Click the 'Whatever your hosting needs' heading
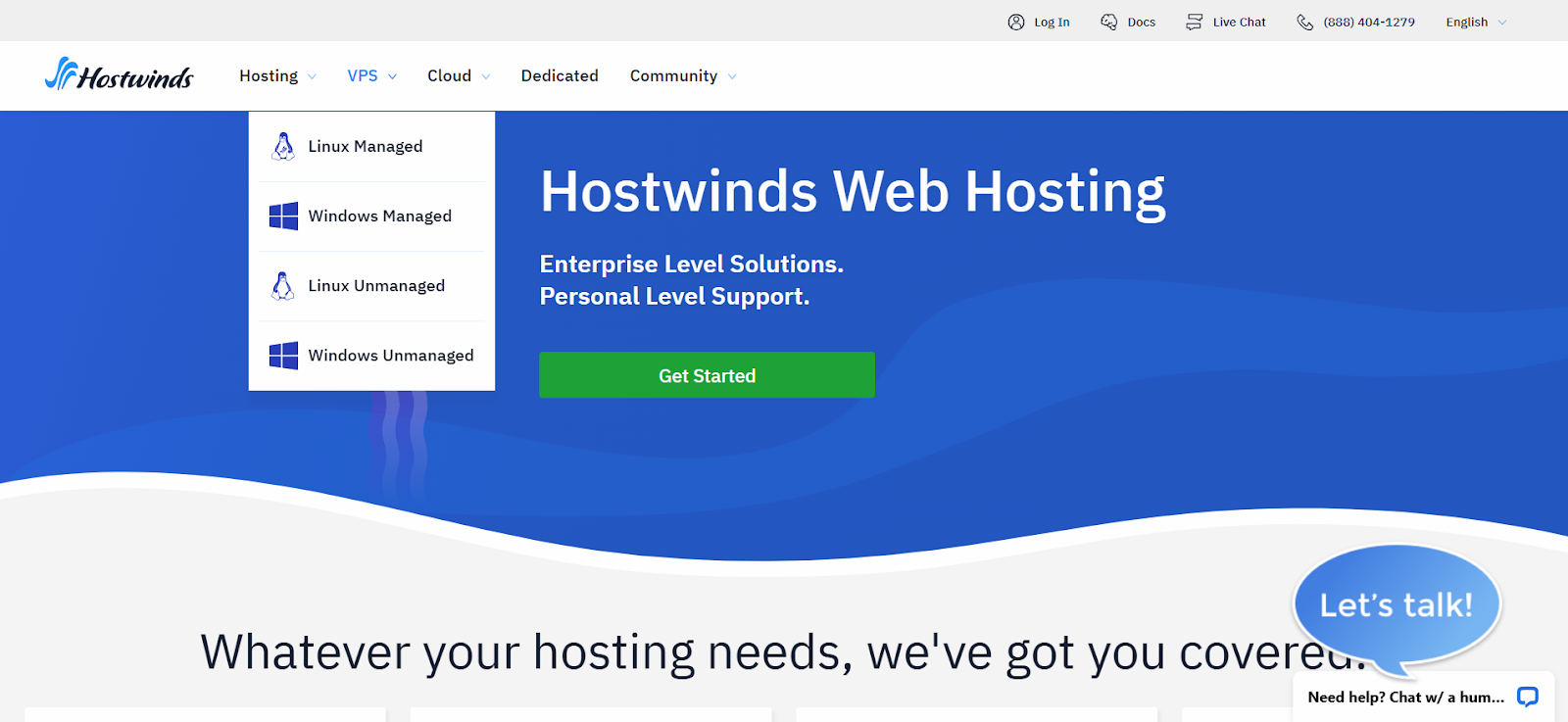The width and height of the screenshot is (1568, 722). click(x=782, y=652)
